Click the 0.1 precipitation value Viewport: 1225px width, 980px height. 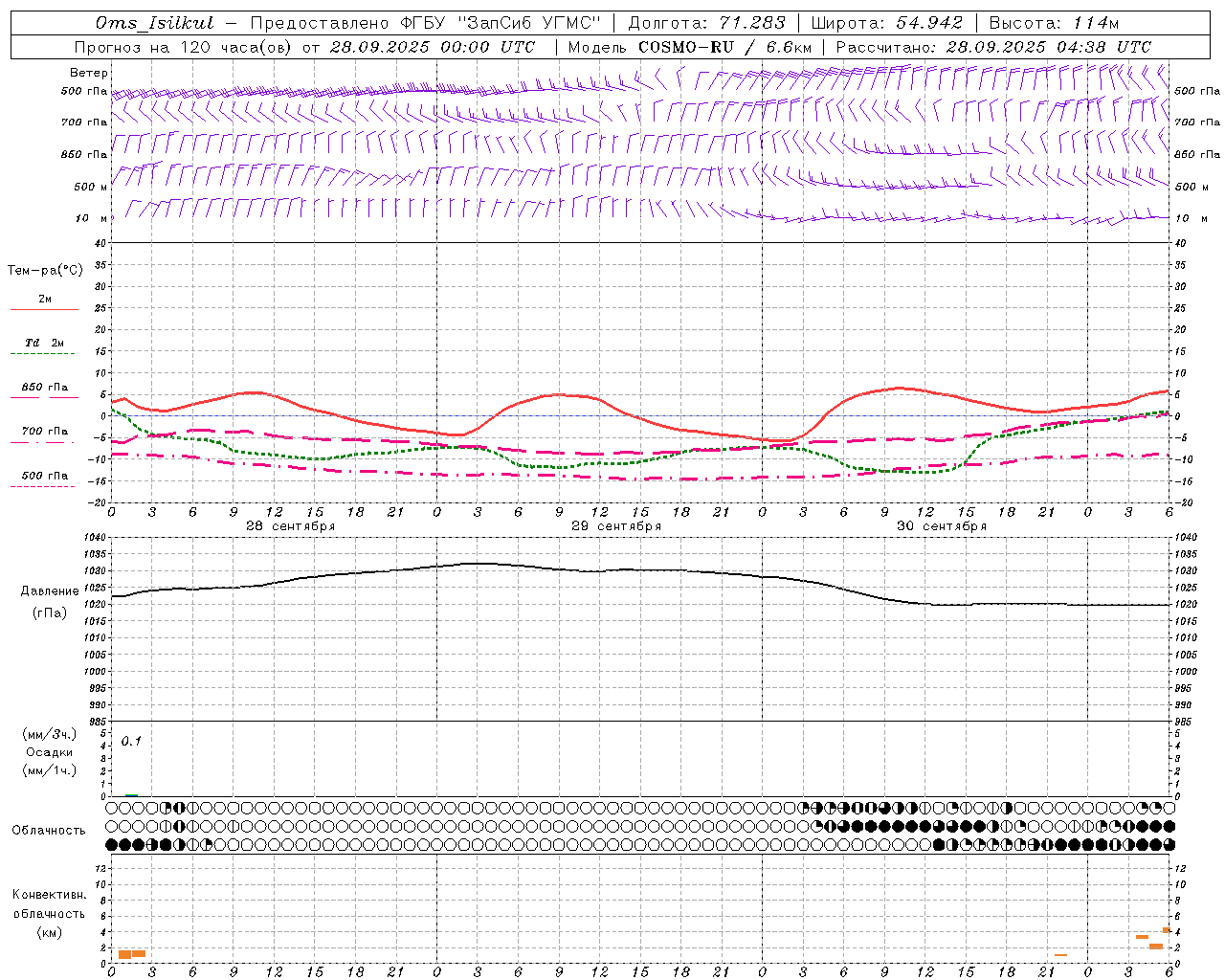pos(131,741)
